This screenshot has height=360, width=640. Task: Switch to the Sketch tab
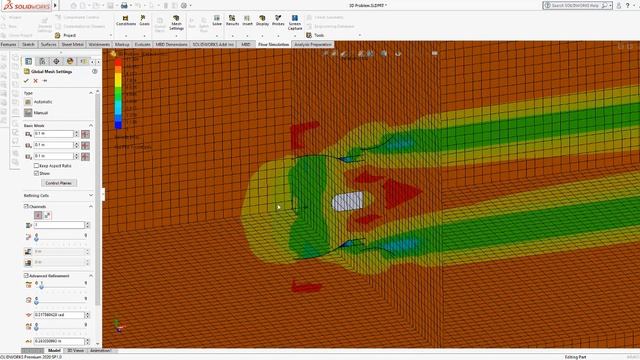tap(28, 44)
